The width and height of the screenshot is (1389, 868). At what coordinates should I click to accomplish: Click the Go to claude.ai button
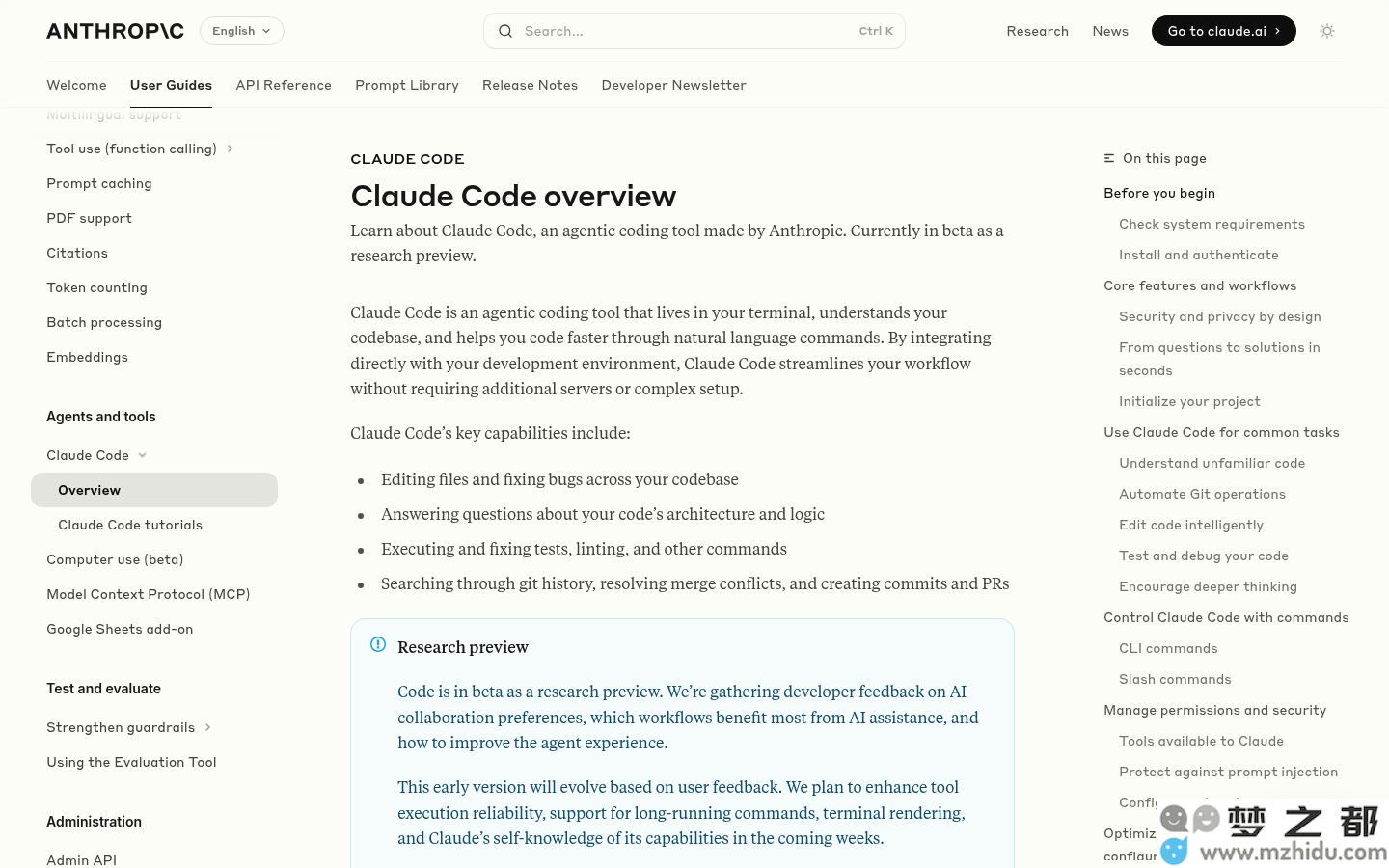click(x=1223, y=31)
